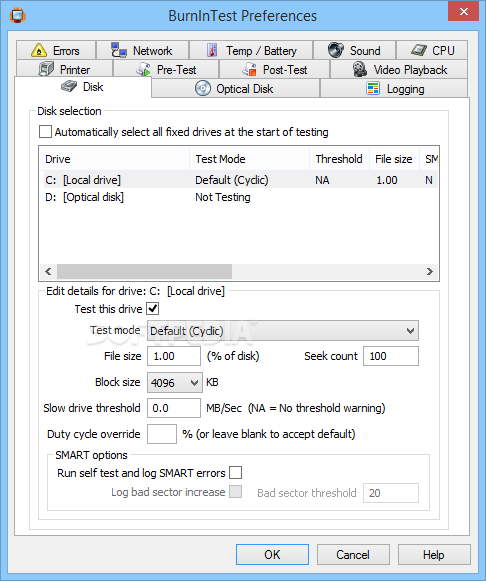This screenshot has height=581, width=486.
Task: Click the Pre-Test tab icon
Action: 143,69
